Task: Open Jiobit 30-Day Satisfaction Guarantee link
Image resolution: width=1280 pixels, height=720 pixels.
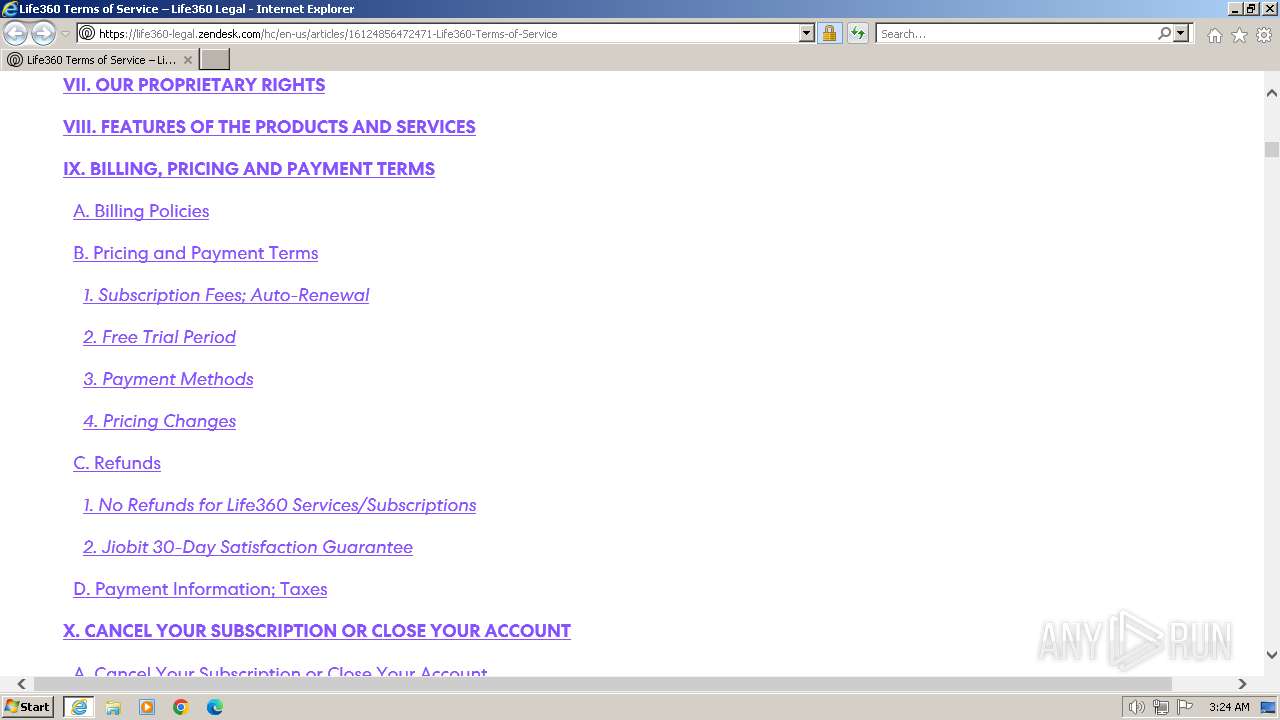Action: pos(248,547)
